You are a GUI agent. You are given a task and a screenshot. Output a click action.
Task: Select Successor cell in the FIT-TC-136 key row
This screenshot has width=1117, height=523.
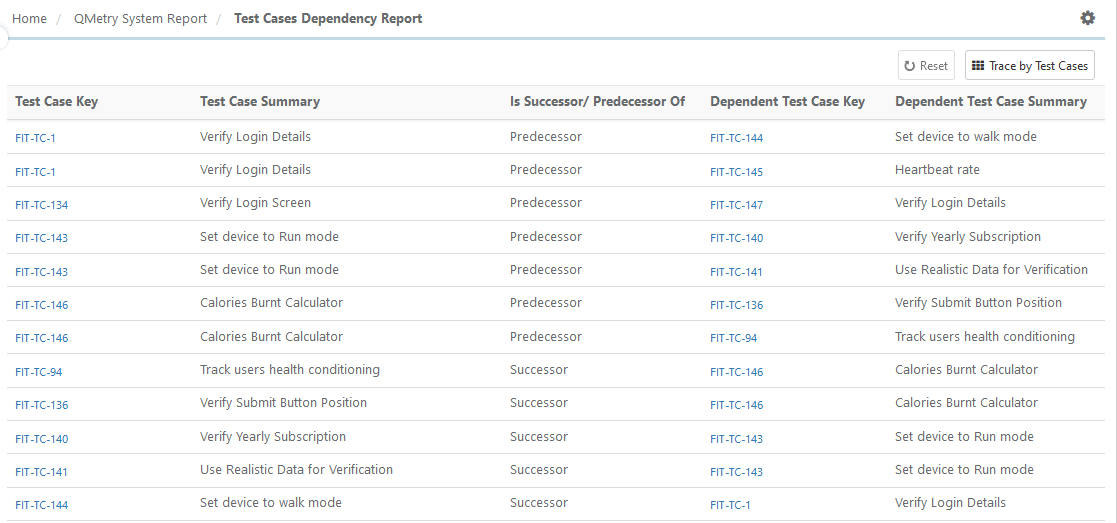click(539, 403)
